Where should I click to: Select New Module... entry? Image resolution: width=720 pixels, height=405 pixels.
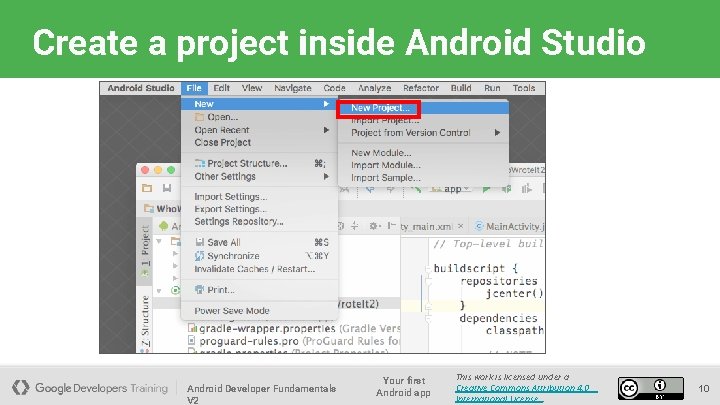(x=381, y=153)
